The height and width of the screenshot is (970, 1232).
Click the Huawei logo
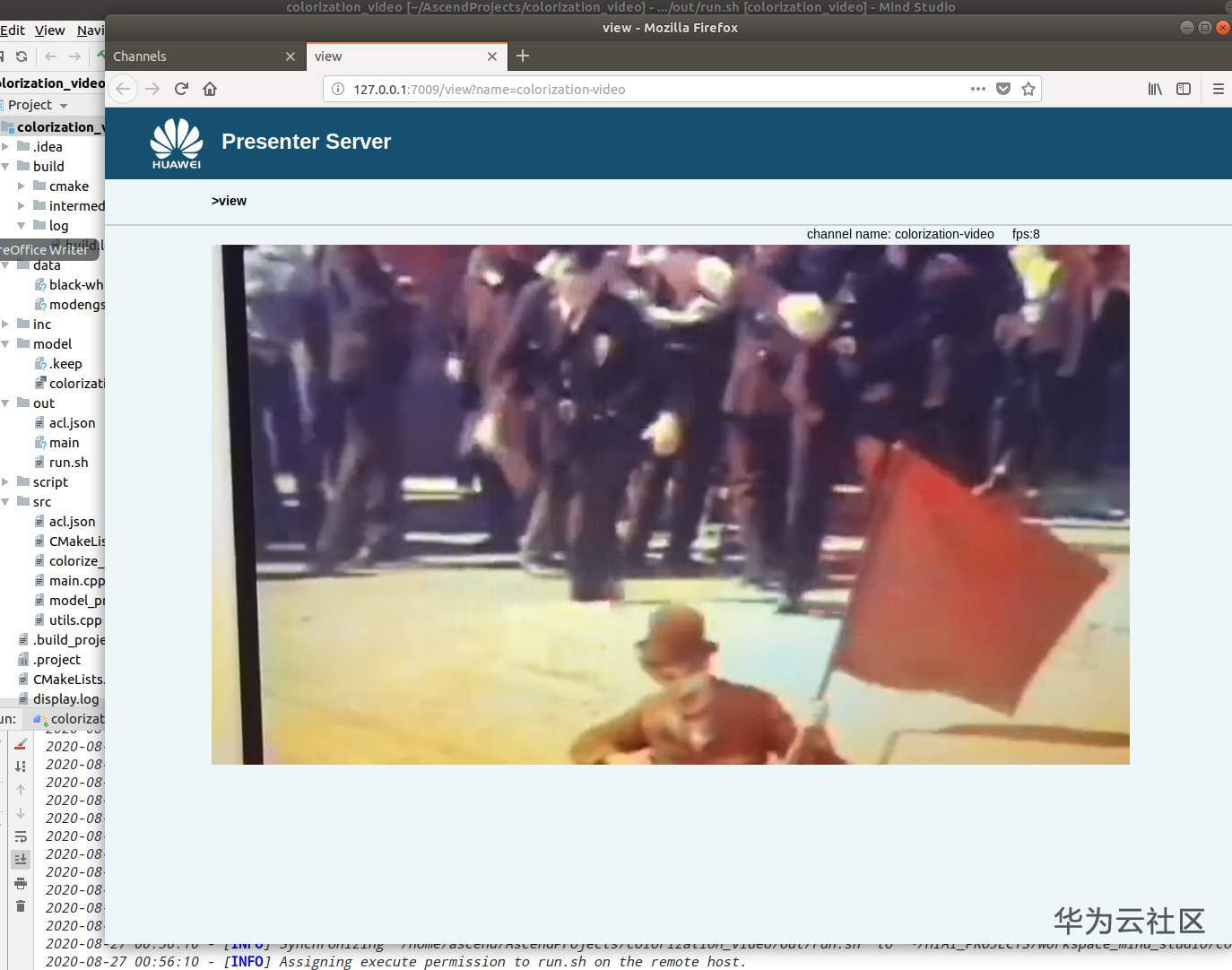coord(177,143)
